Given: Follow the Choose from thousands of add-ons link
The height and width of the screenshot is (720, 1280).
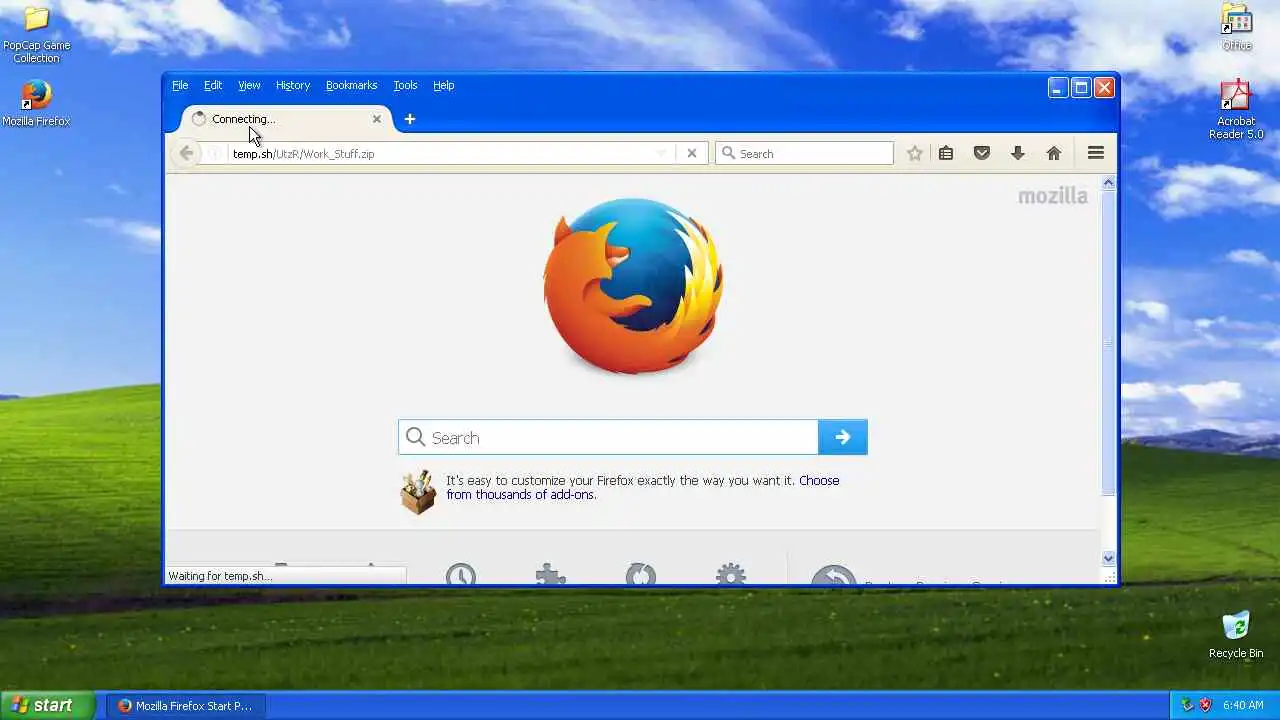Looking at the screenshot, I should (x=642, y=487).
